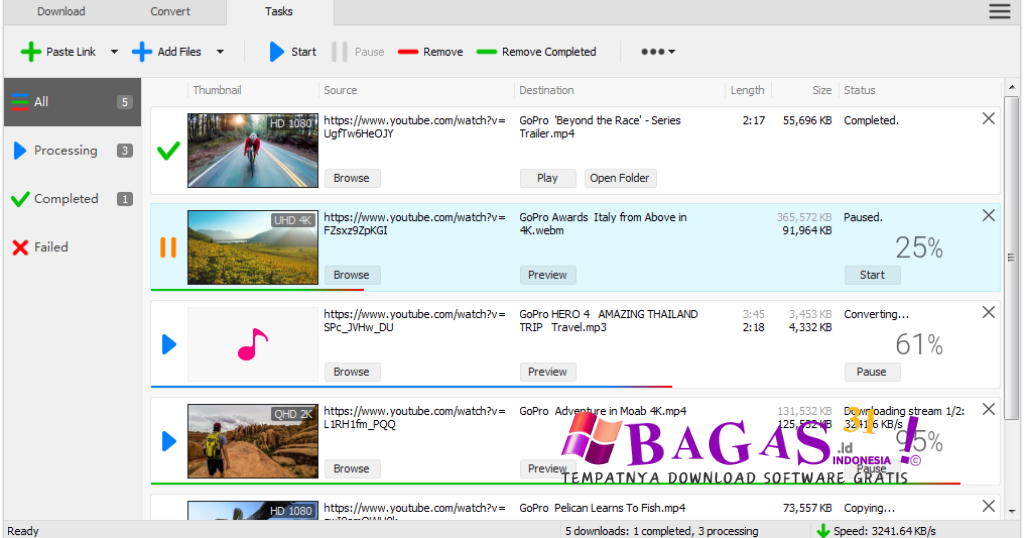
Task: Click the Thailand mp3 conversion progress bar
Action: (411, 387)
